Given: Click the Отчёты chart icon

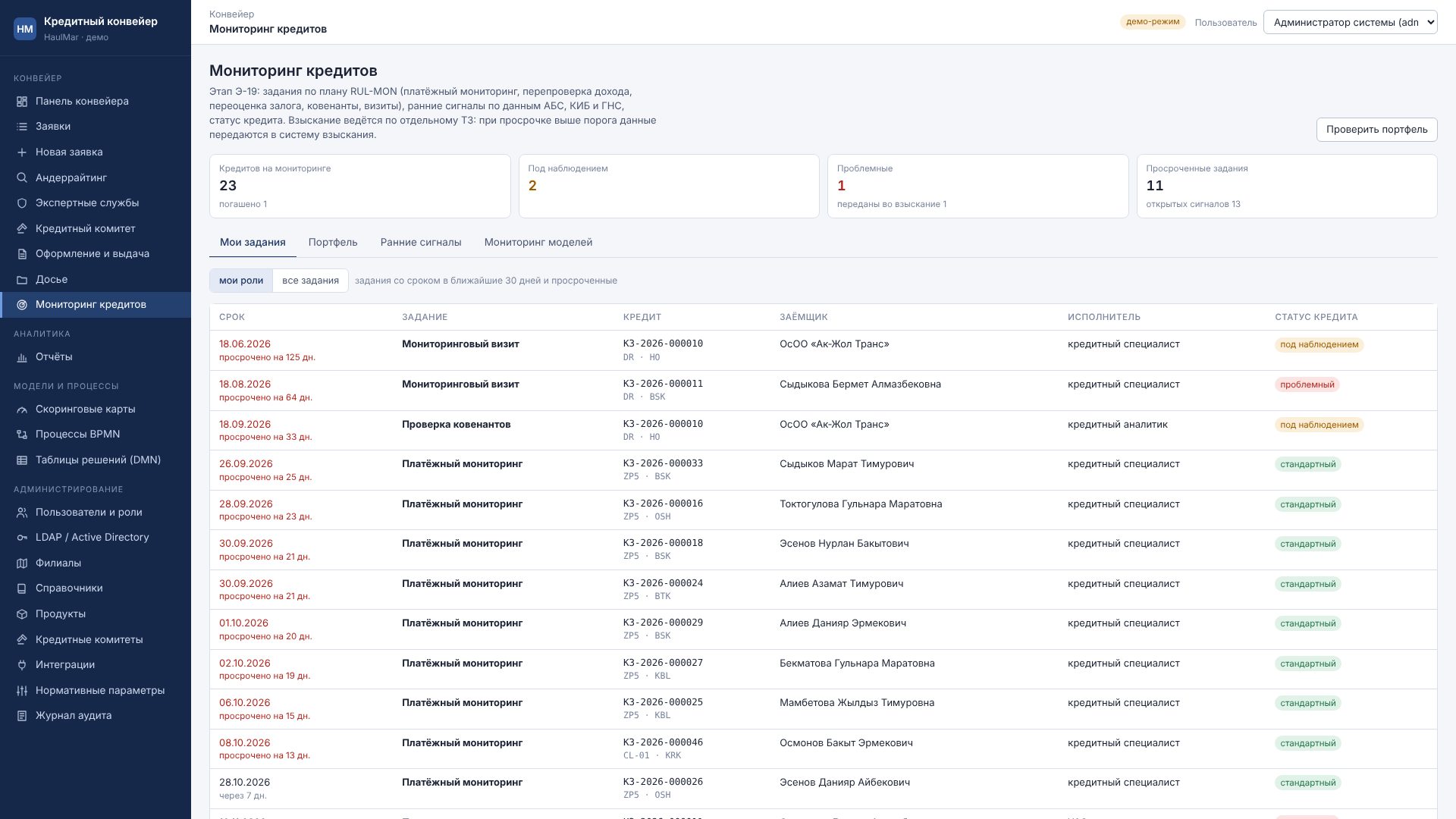Looking at the screenshot, I should [22, 357].
